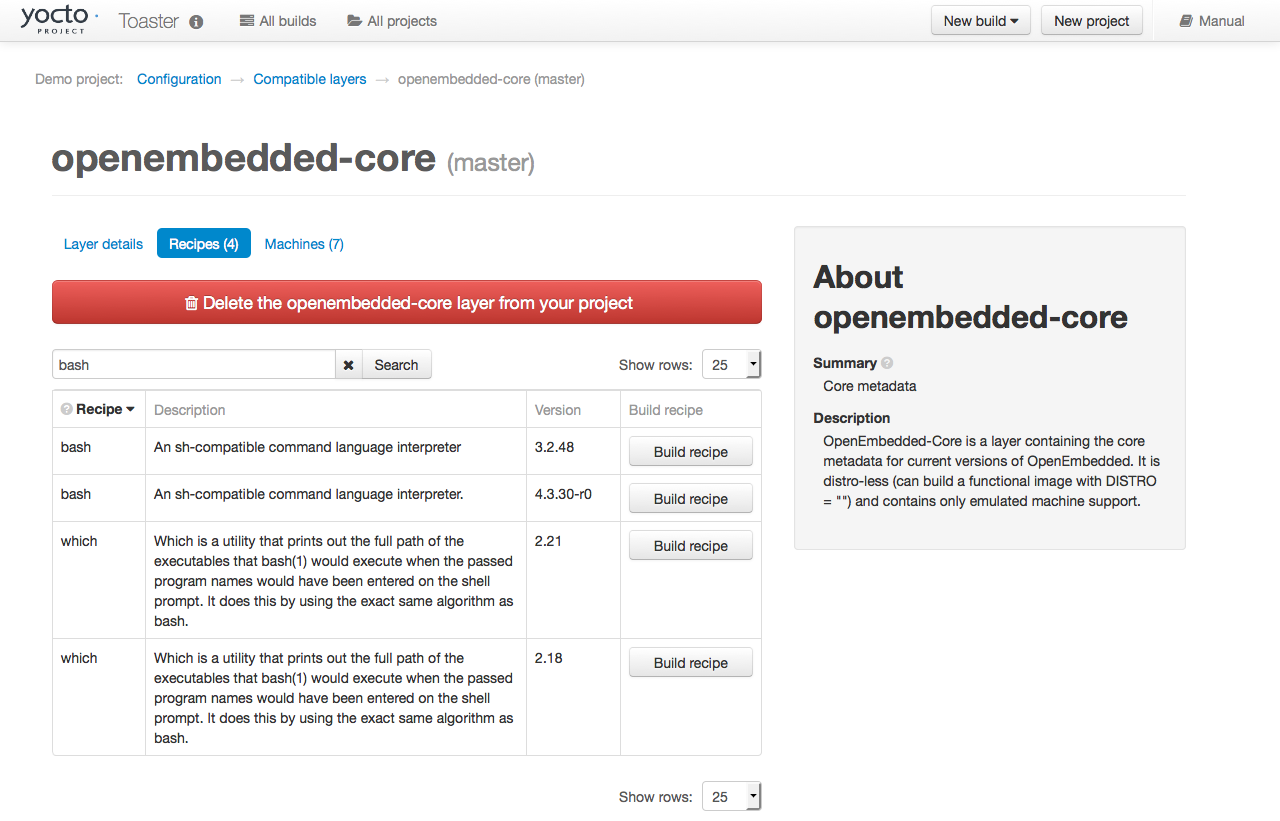This screenshot has width=1280, height=821.
Task: Switch to the Layer details tab
Action: [103, 244]
